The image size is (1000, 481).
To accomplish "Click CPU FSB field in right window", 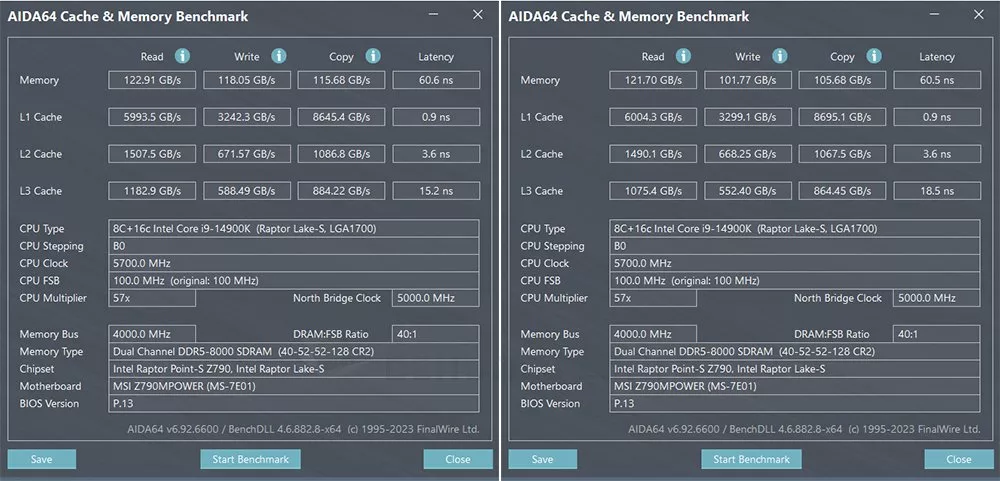I will pyautogui.click(x=795, y=280).
